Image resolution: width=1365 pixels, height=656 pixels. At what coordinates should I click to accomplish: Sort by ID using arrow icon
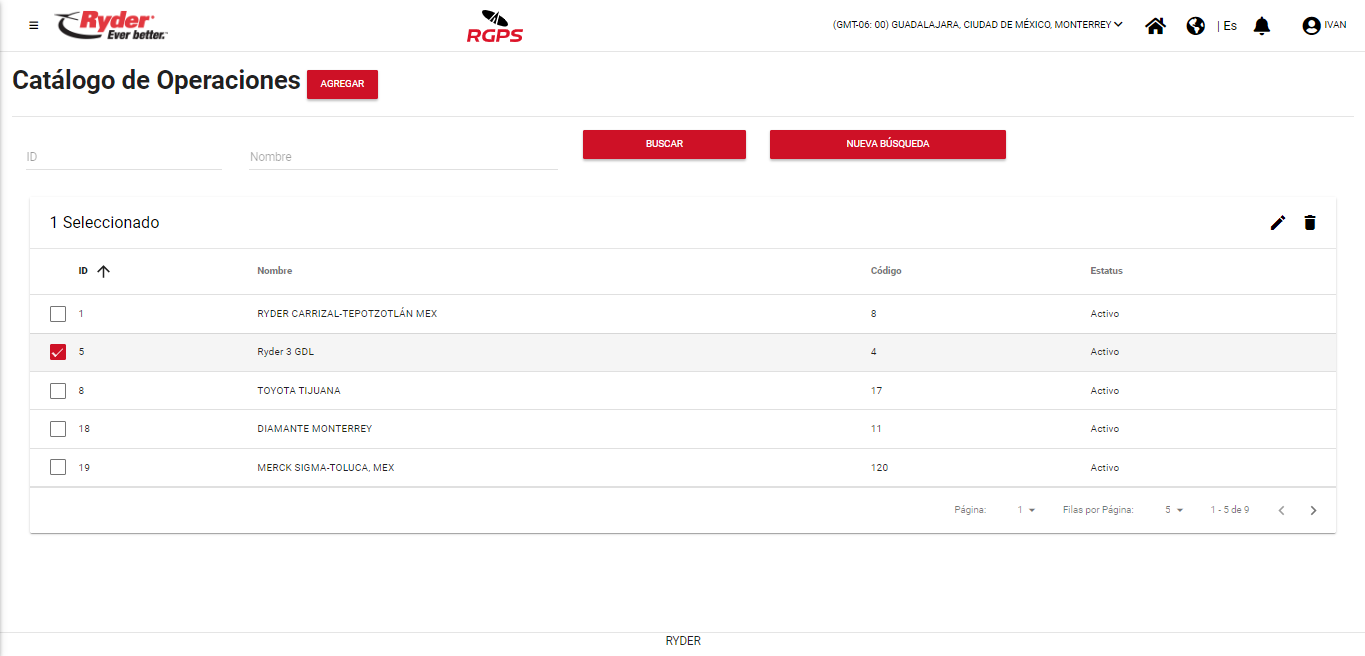click(x=103, y=271)
